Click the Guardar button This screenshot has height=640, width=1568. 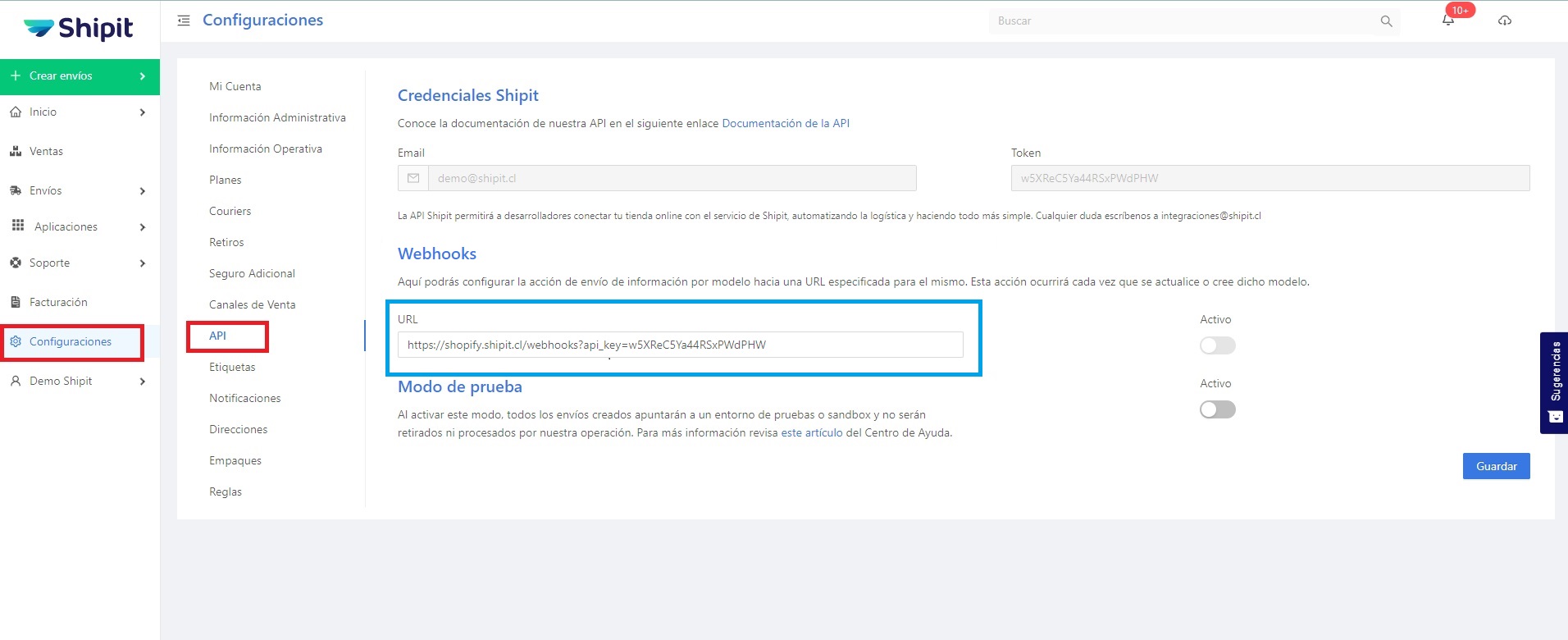[1496, 466]
